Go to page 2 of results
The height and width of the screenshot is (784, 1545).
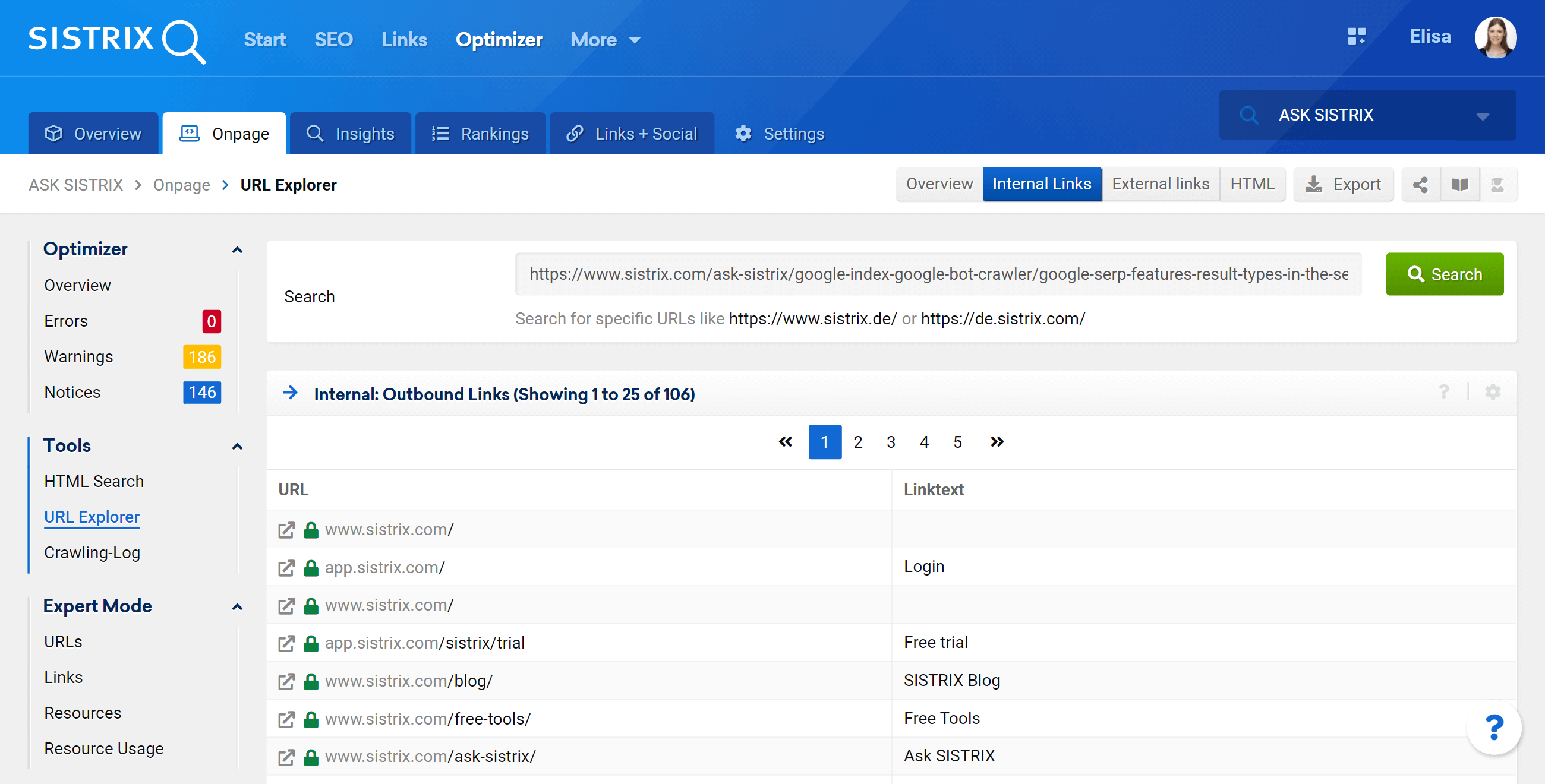pos(857,442)
